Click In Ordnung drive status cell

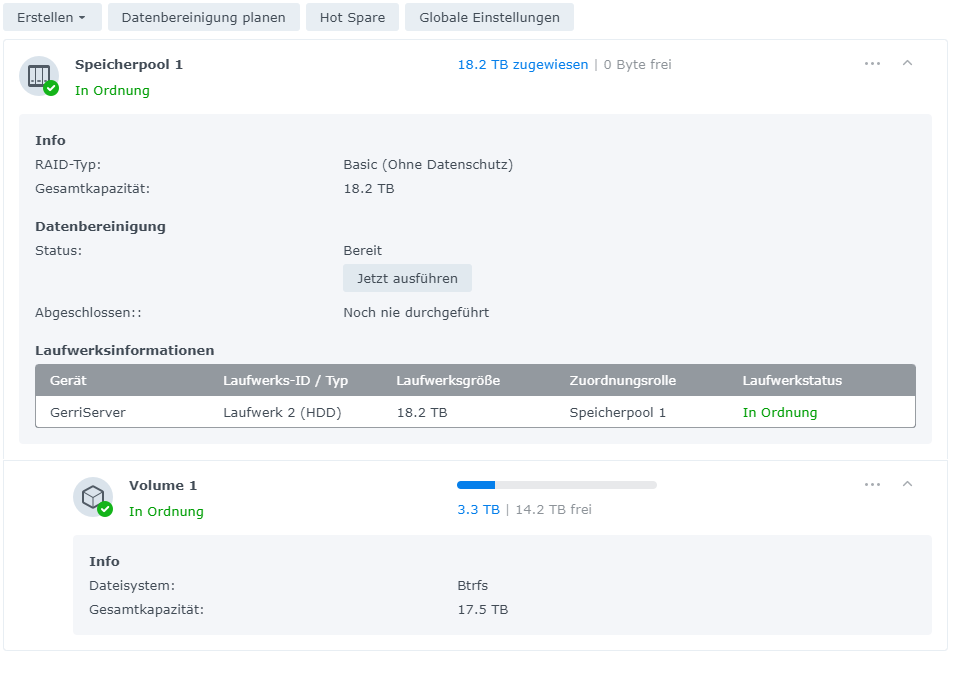(x=780, y=412)
